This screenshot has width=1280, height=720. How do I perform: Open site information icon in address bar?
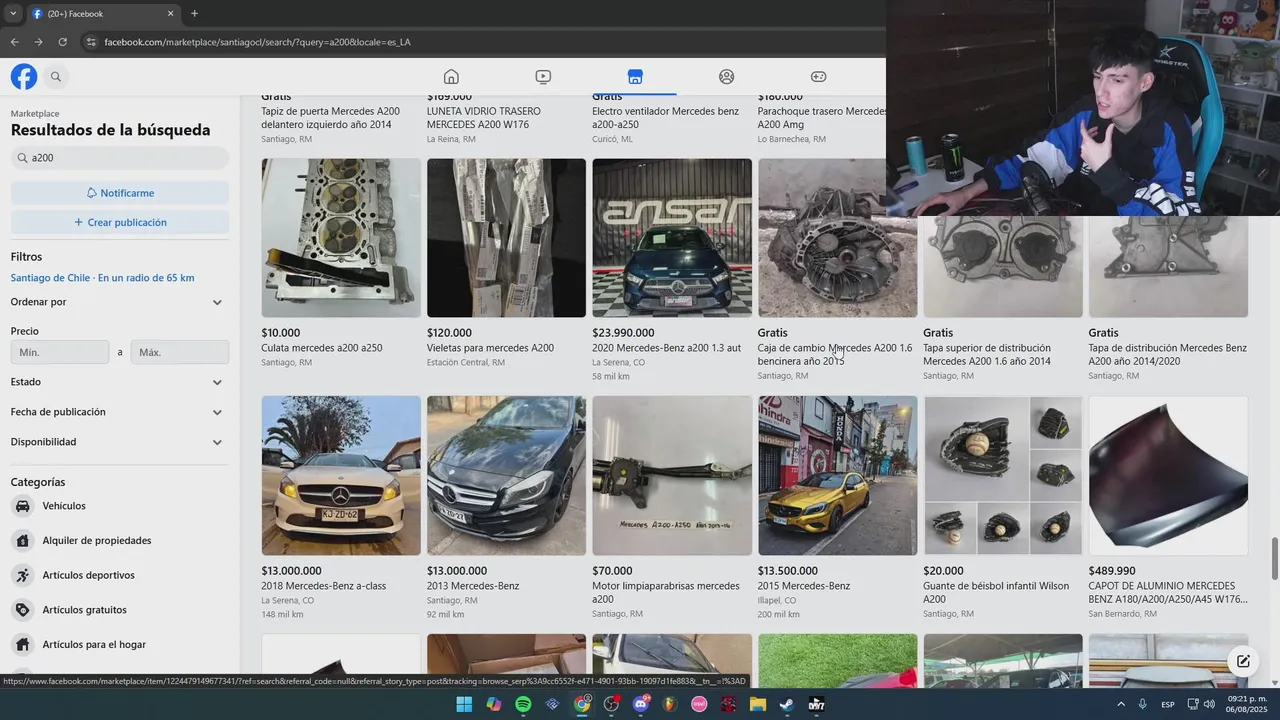click(91, 42)
